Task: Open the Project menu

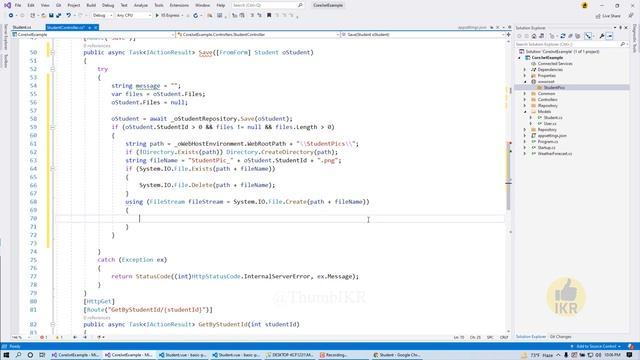Action: [x=74, y=5]
